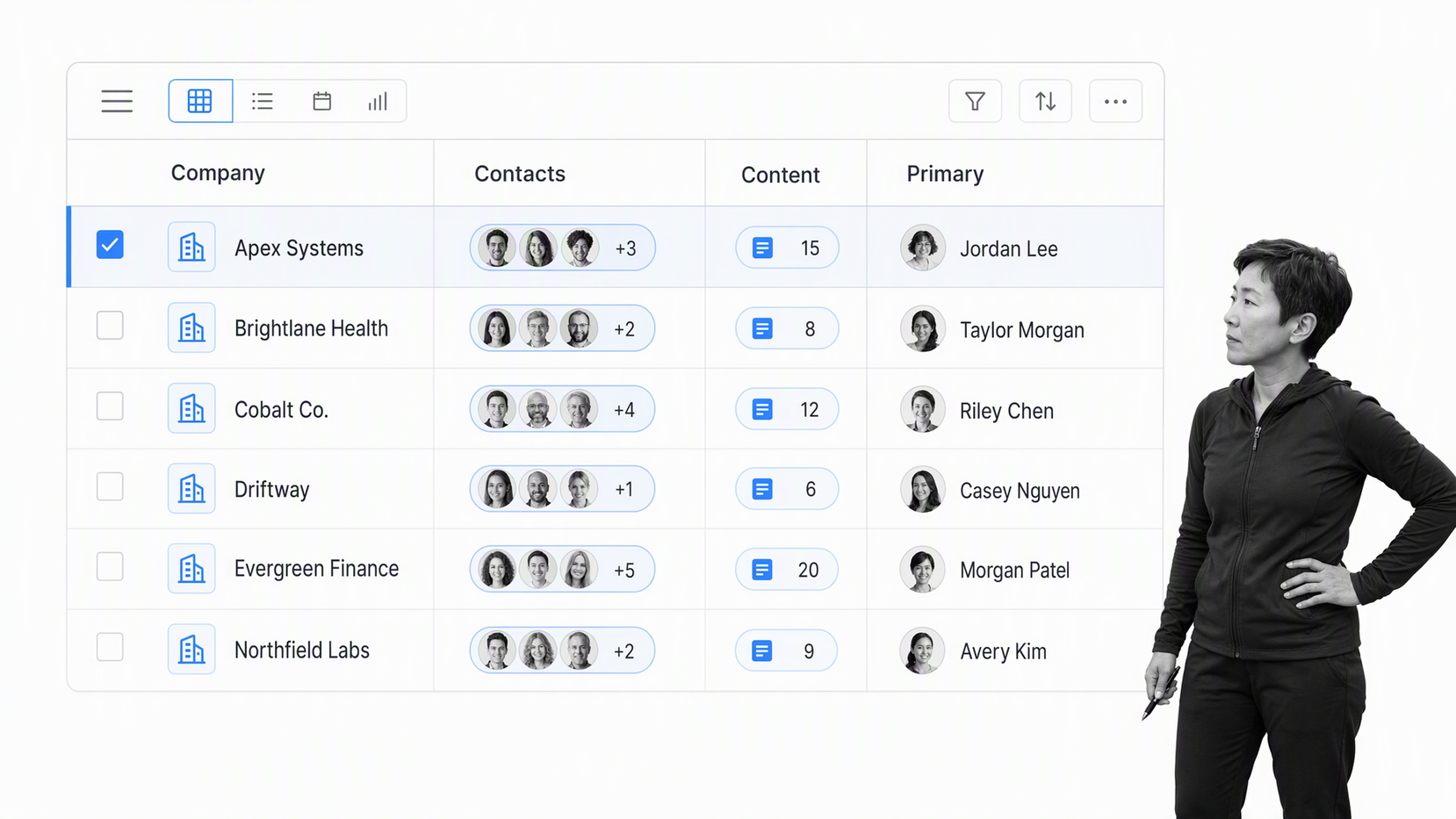
Task: Click Casey Nguyen's avatar
Action: 923,490
